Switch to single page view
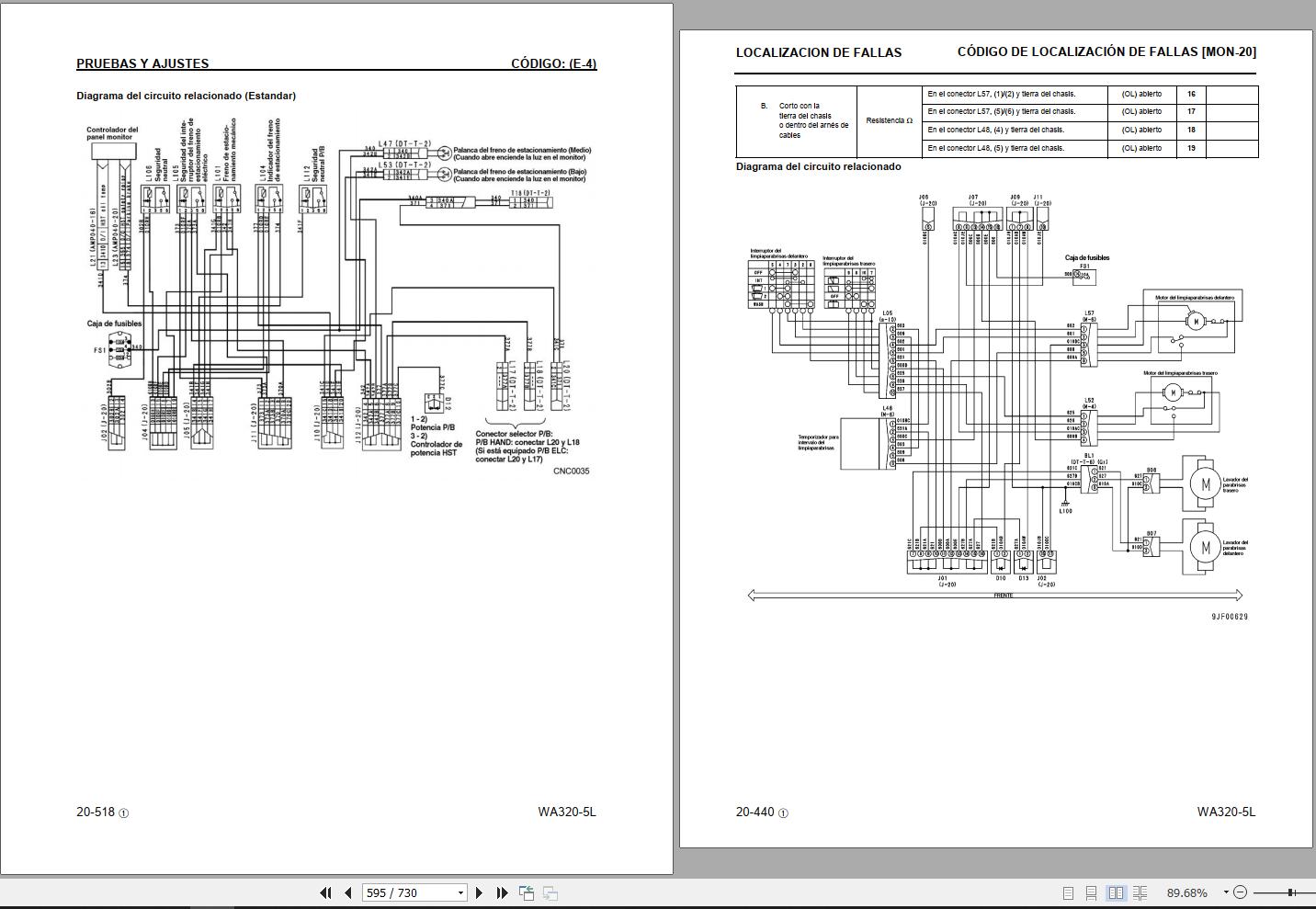Image resolution: width=1316 pixels, height=909 pixels. (x=1068, y=892)
